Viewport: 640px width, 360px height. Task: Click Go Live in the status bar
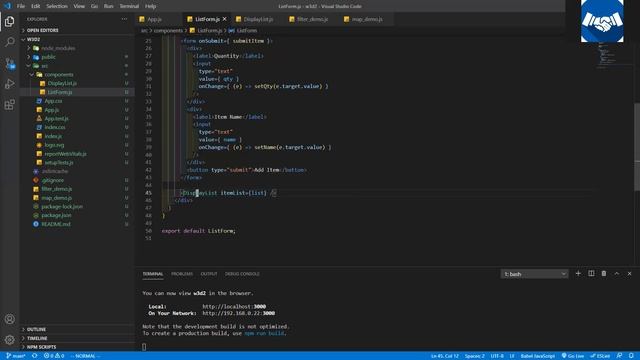point(573,356)
